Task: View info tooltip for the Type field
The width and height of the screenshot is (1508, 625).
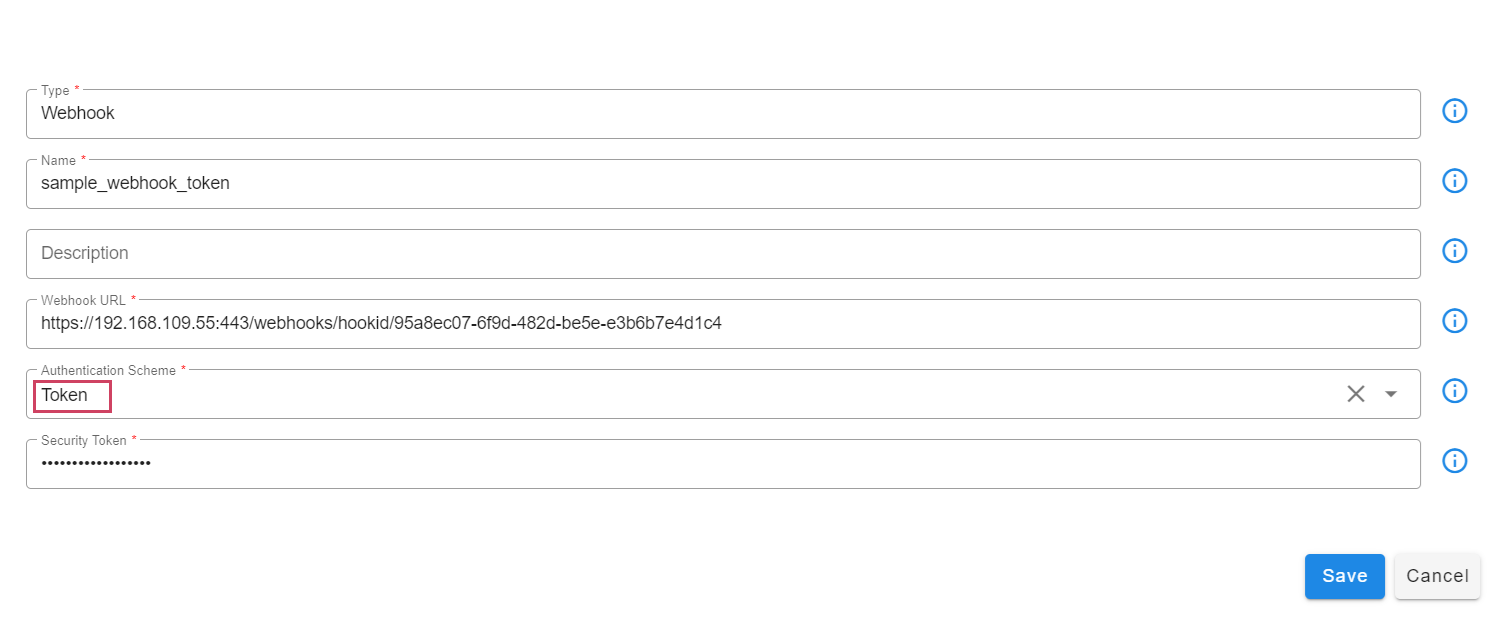Action: [1454, 111]
